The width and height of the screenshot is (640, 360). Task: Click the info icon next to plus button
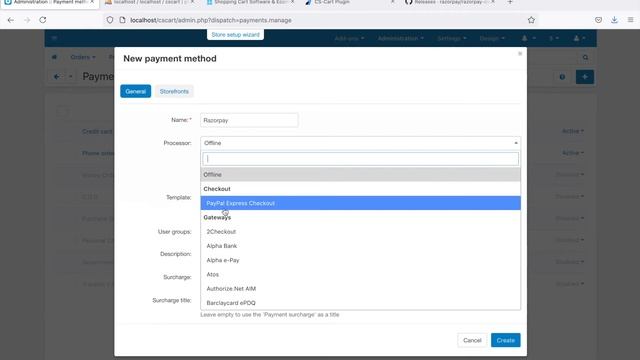point(562,77)
